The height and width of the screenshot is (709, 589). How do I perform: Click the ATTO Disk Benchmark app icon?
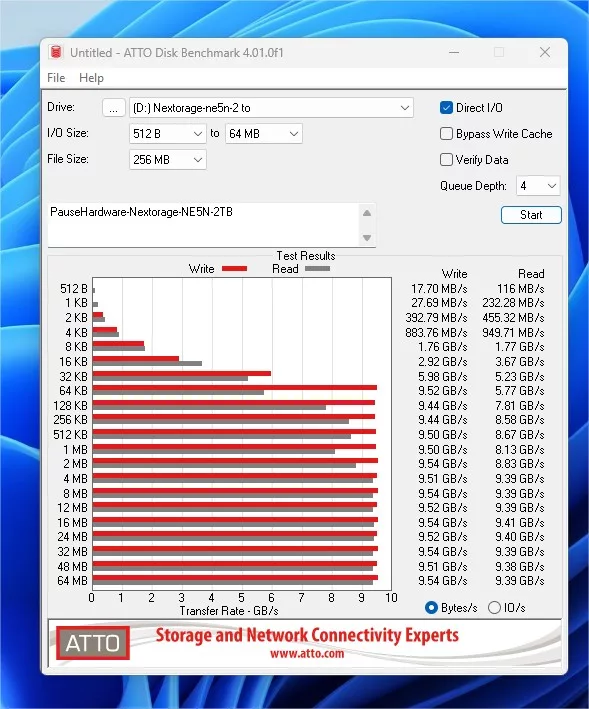56,52
